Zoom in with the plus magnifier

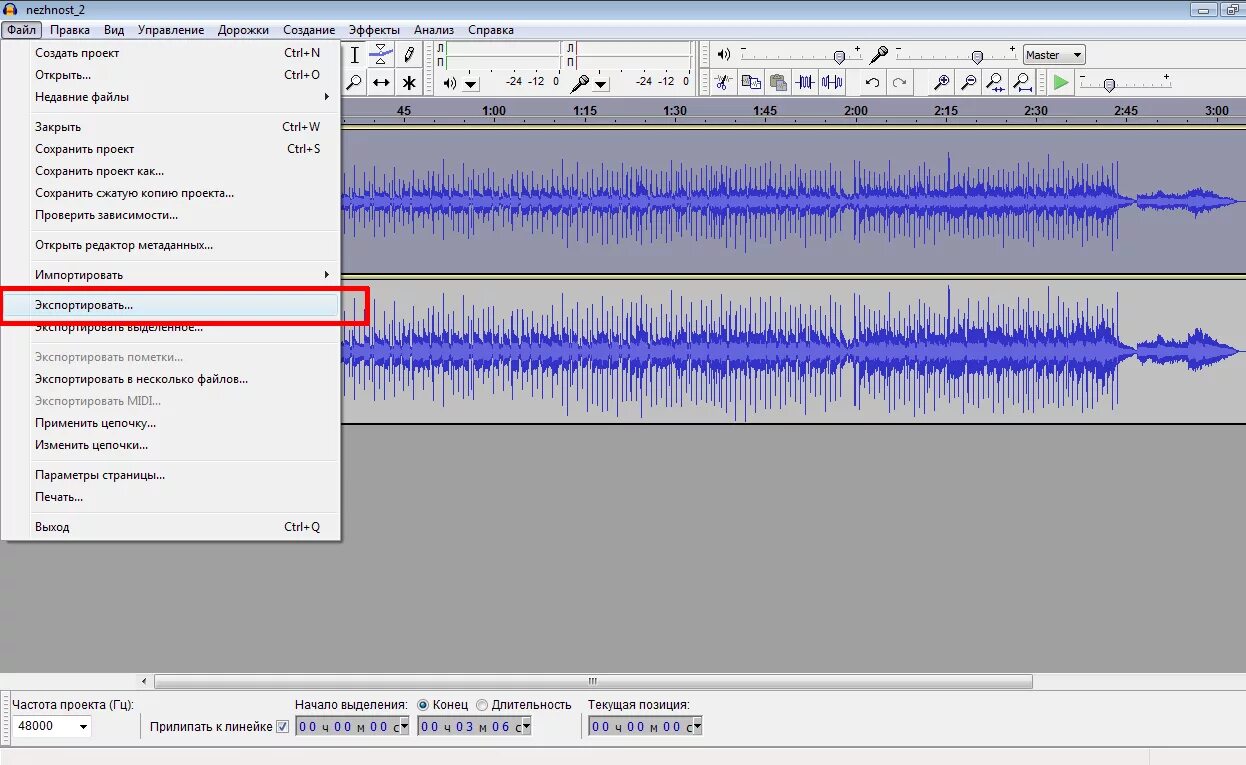[940, 82]
